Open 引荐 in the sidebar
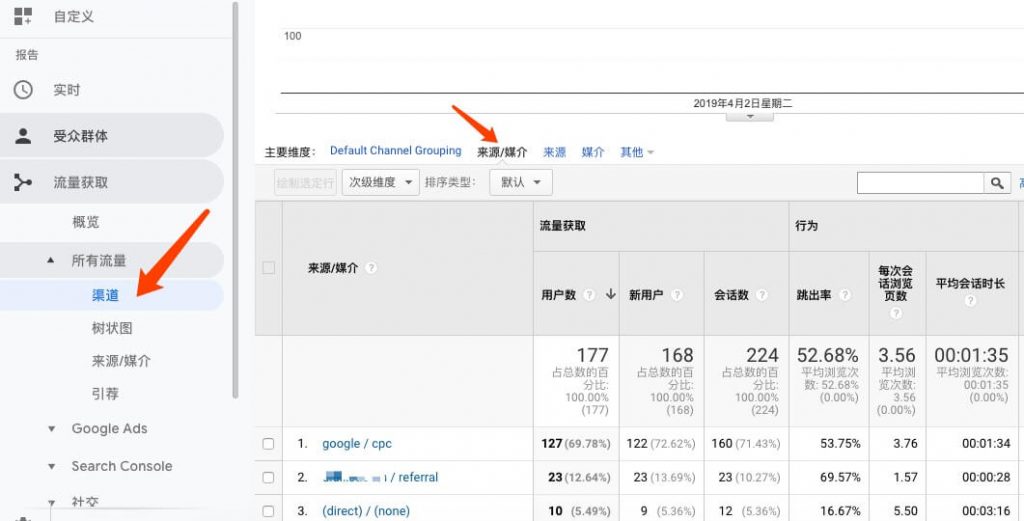The height and width of the screenshot is (521, 1024). 105,394
